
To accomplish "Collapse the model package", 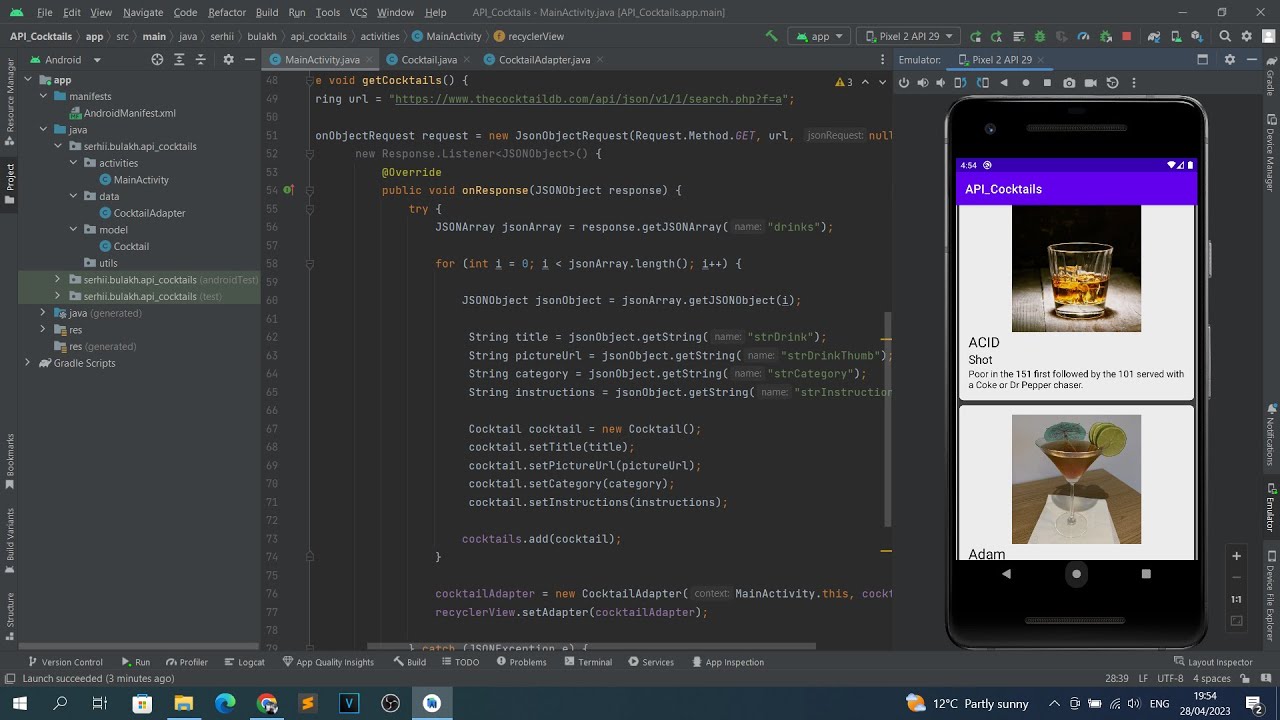I will (x=73, y=230).
